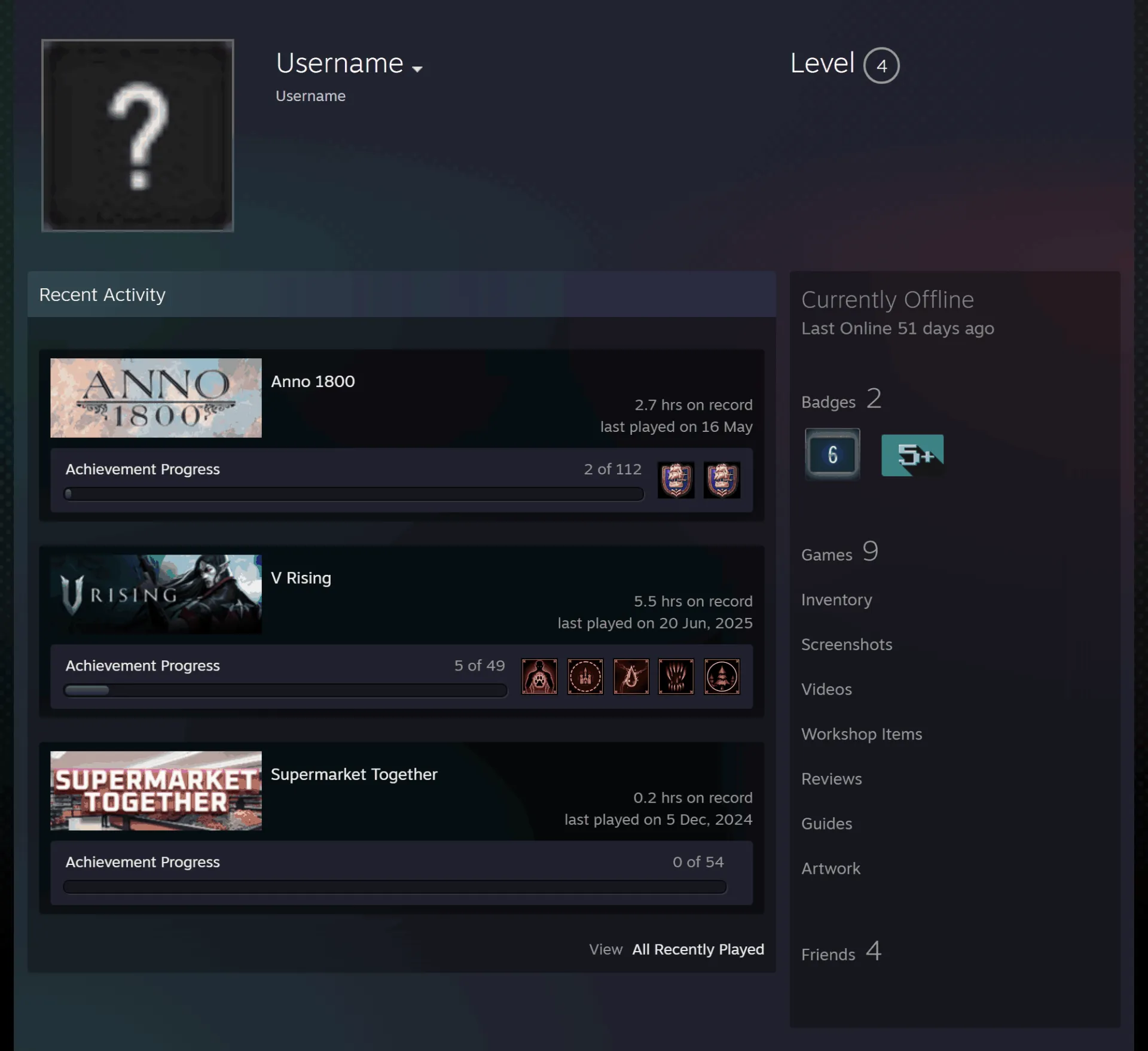Go to the Screenshots section
This screenshot has height=1051, width=1148.
(x=847, y=644)
